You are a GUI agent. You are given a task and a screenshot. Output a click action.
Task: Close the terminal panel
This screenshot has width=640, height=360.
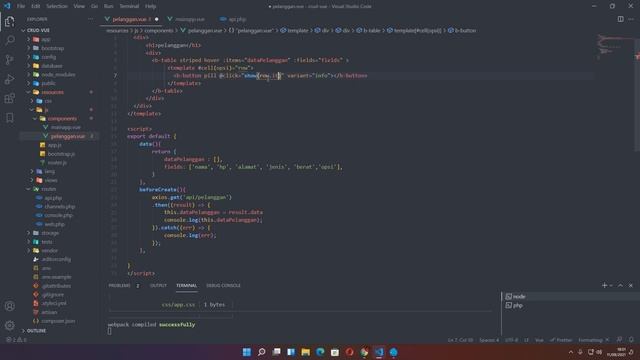click(631, 285)
